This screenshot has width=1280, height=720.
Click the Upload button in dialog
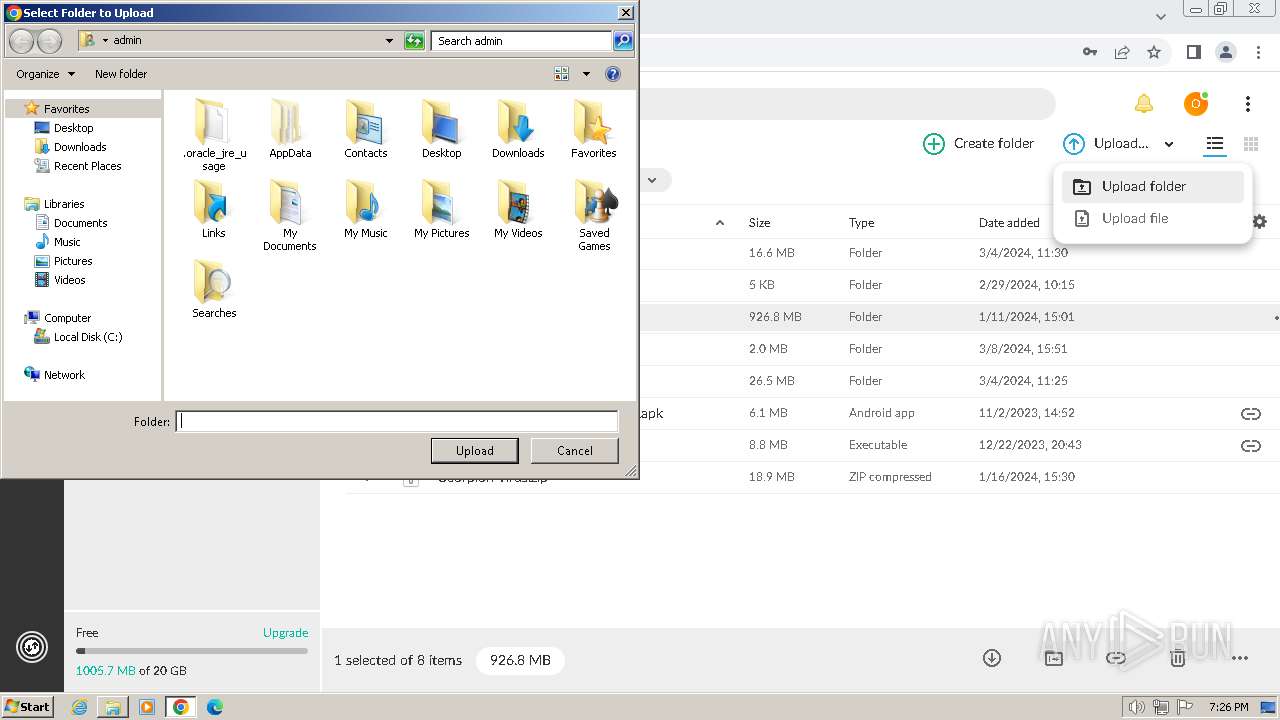coord(475,451)
